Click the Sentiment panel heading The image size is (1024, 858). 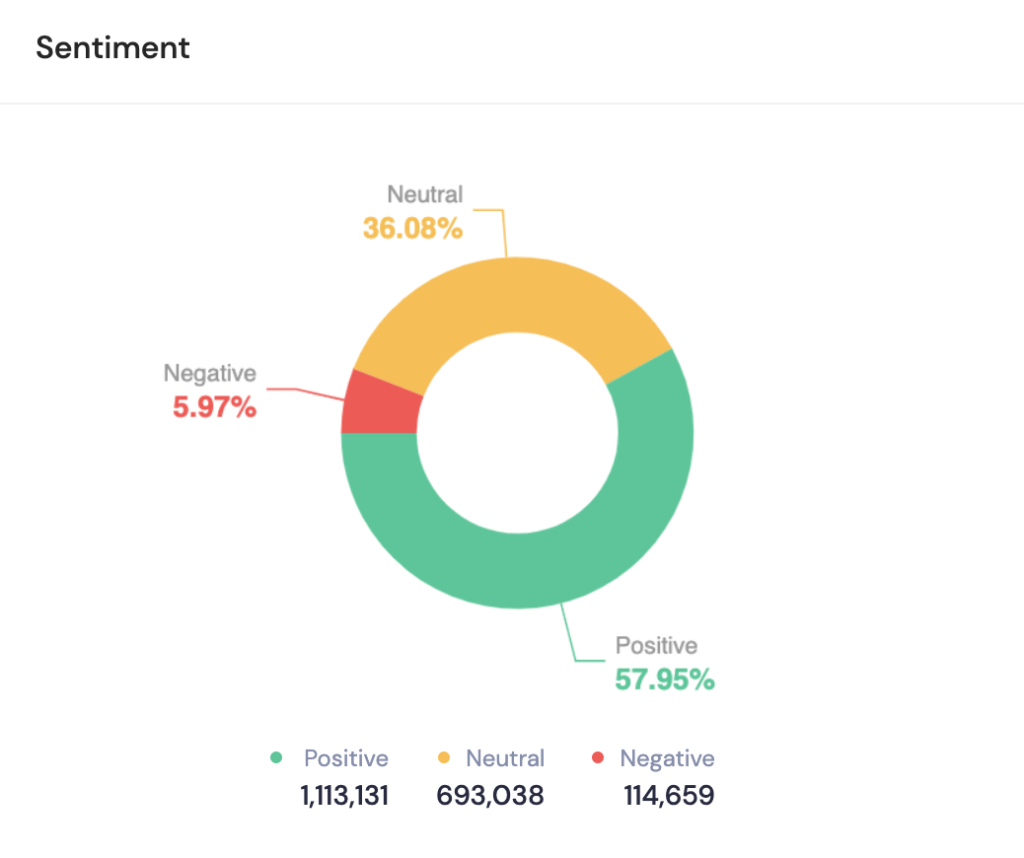[113, 47]
